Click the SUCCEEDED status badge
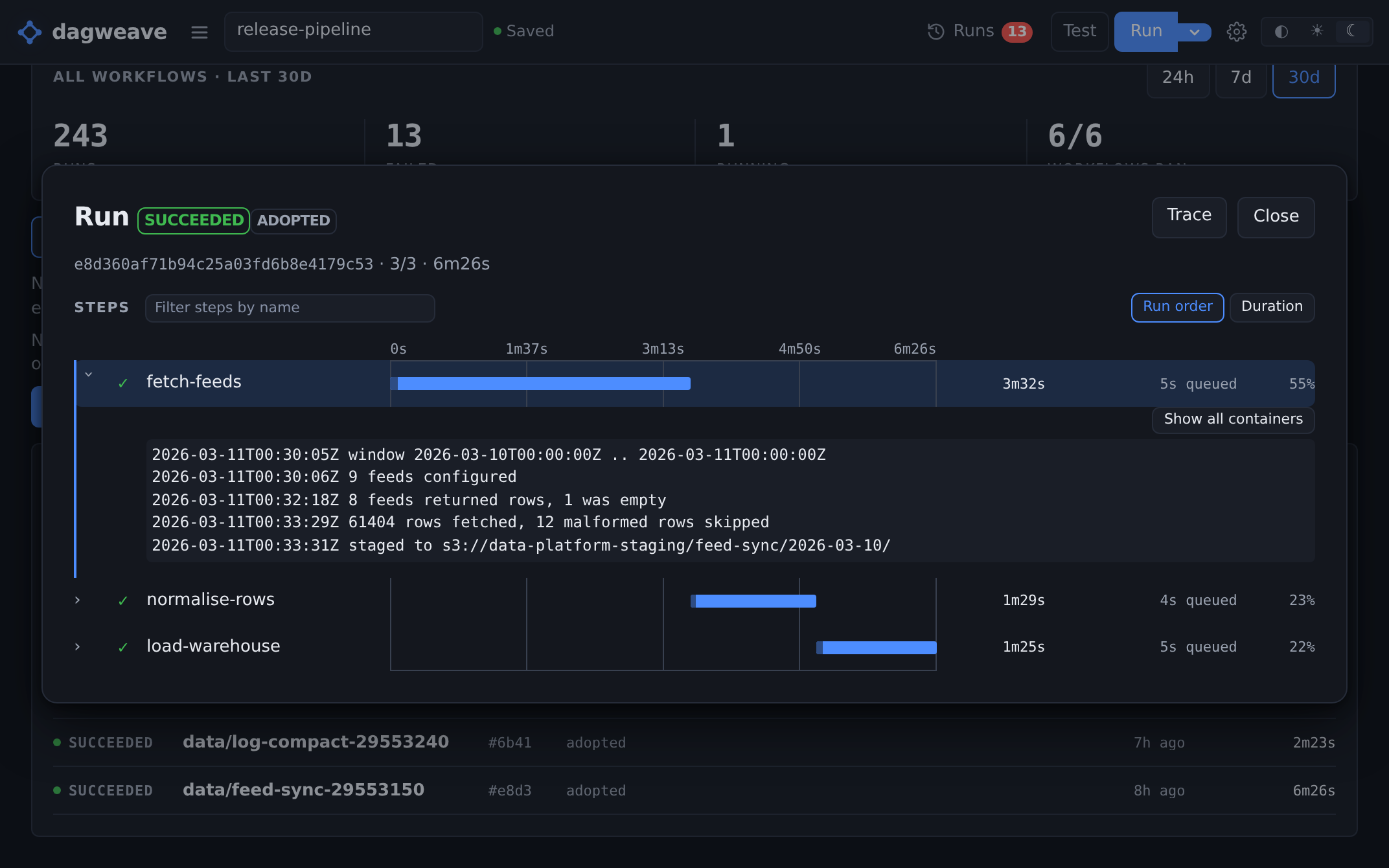The width and height of the screenshot is (1389, 868). tap(194, 221)
